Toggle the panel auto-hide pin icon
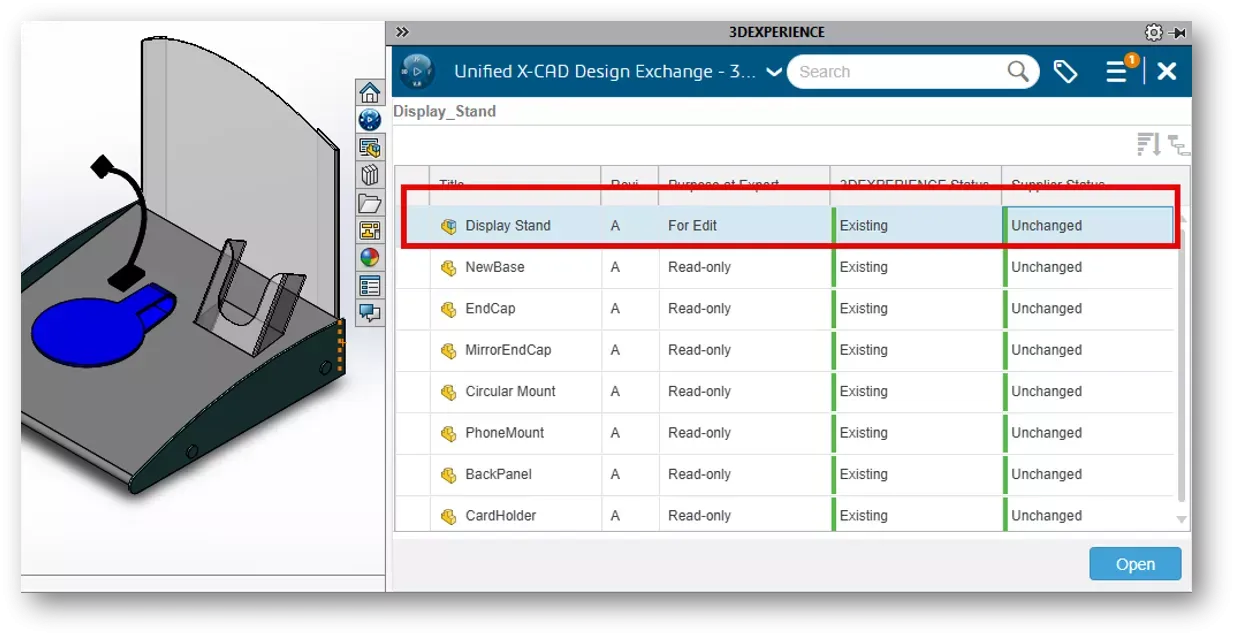The width and height of the screenshot is (1234, 635). point(1178,32)
